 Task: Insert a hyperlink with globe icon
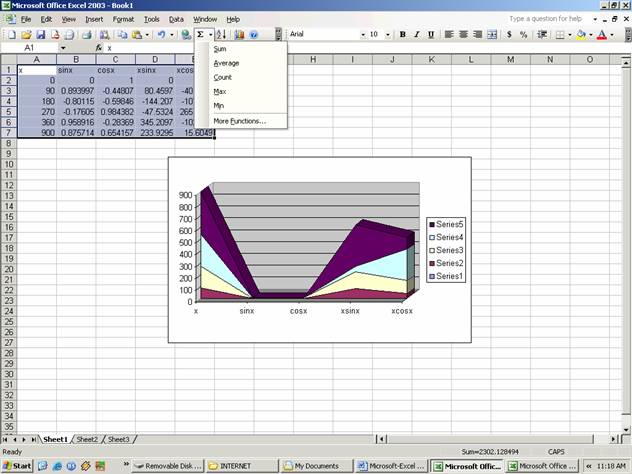click(185, 35)
